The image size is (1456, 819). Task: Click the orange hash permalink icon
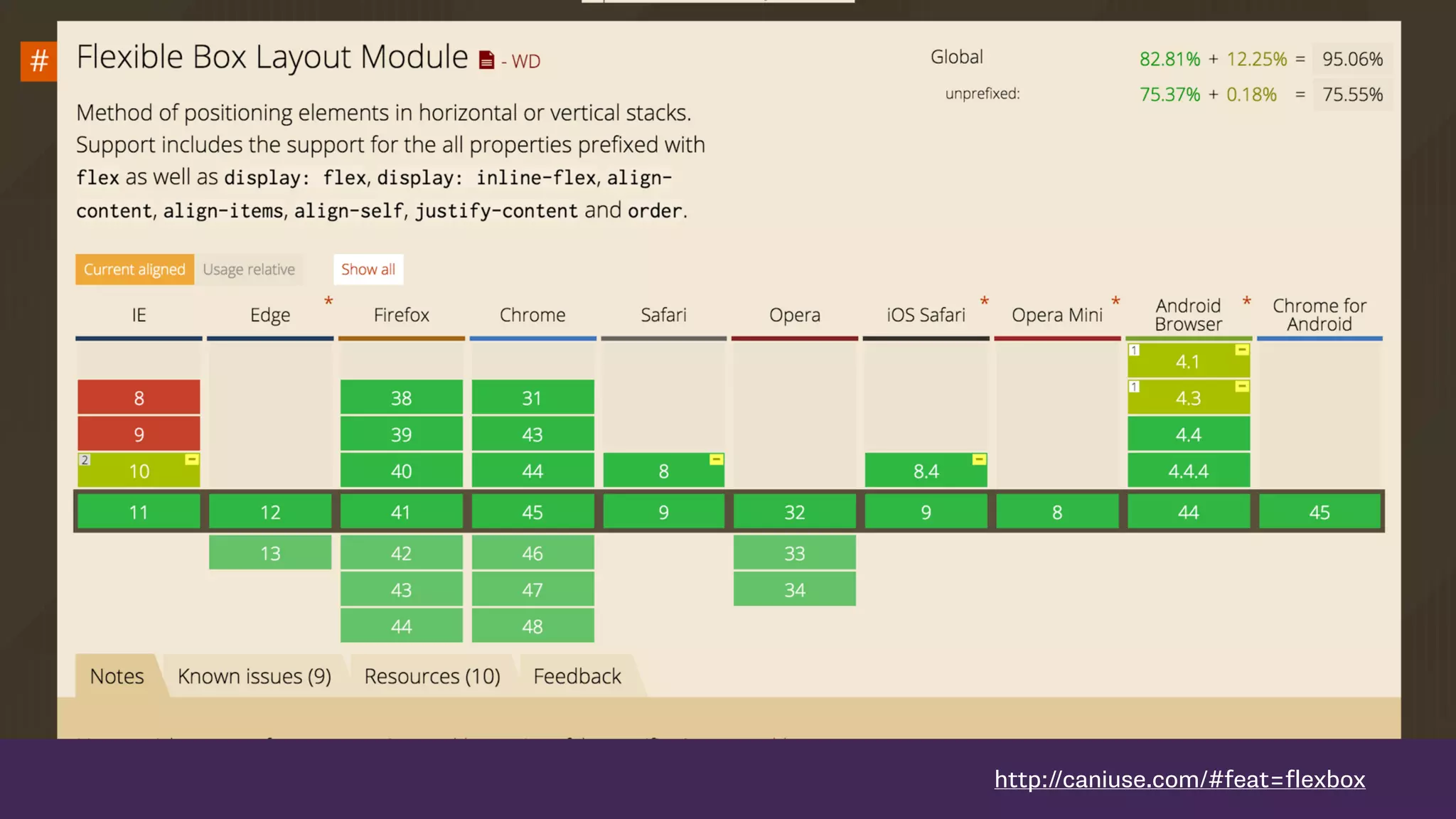[x=38, y=61]
